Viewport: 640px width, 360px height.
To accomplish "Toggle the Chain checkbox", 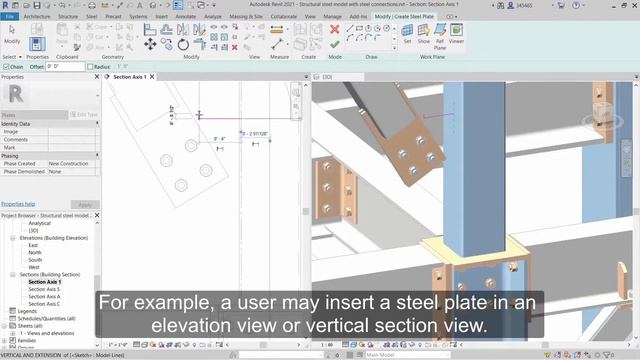I will pyautogui.click(x=6, y=67).
